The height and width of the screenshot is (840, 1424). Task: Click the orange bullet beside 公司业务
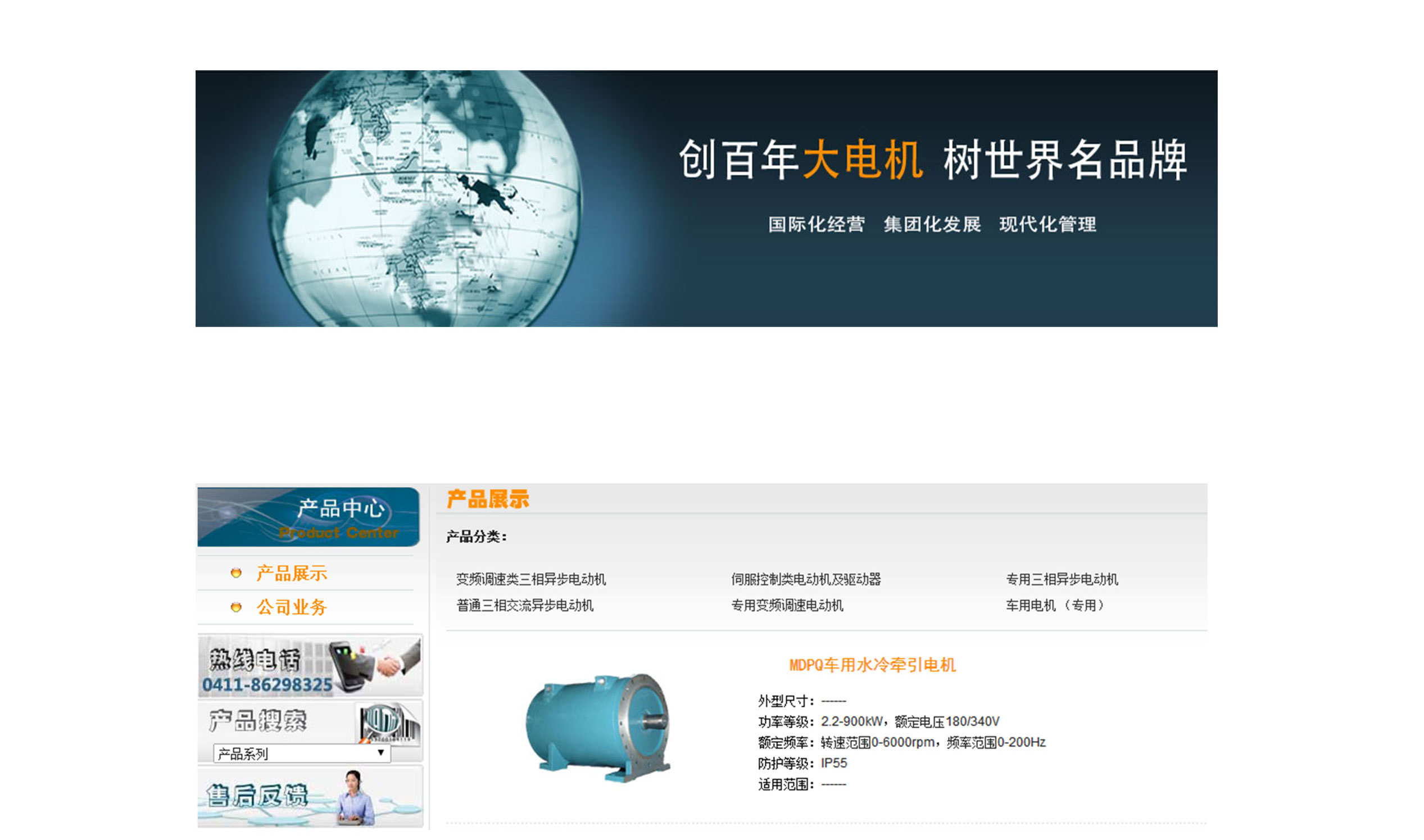(x=236, y=607)
